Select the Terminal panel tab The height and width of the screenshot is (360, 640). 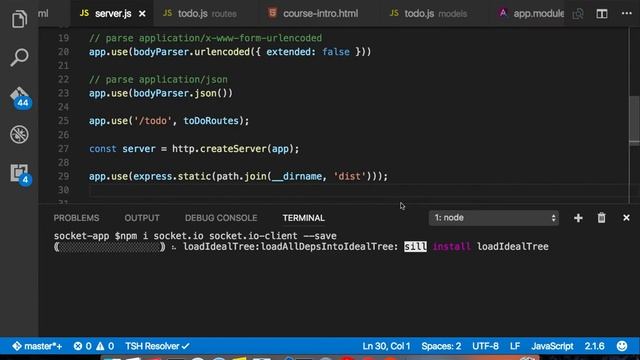point(304,218)
